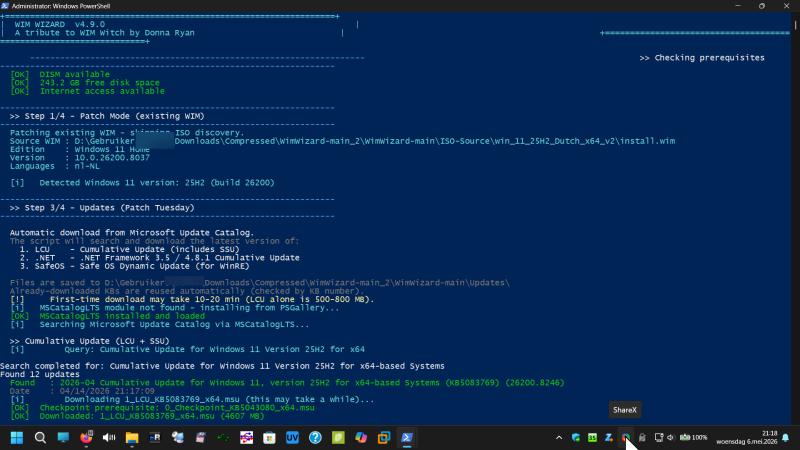The height and width of the screenshot is (450, 800).
Task: Click 'Automatic download from Microsoft Update Catalog' line
Action: [x=132, y=233]
